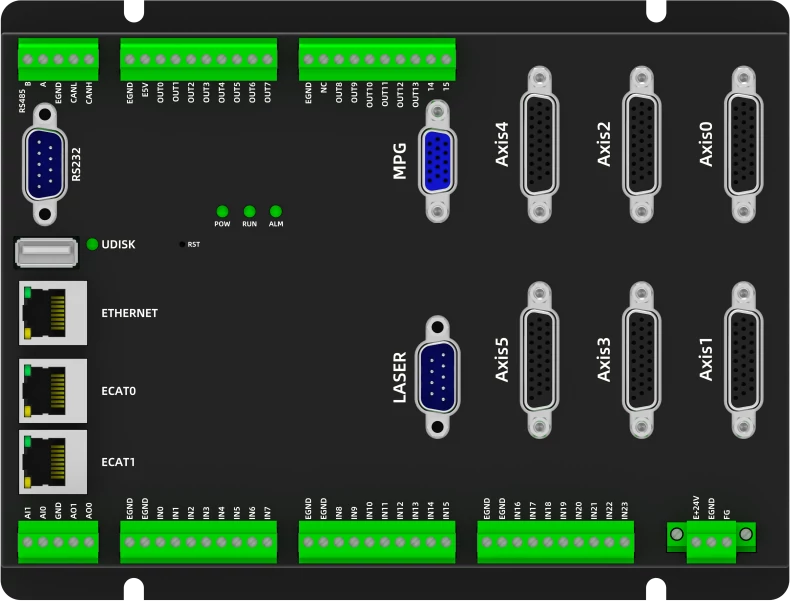Click the RST reset pinhole button

[182, 244]
